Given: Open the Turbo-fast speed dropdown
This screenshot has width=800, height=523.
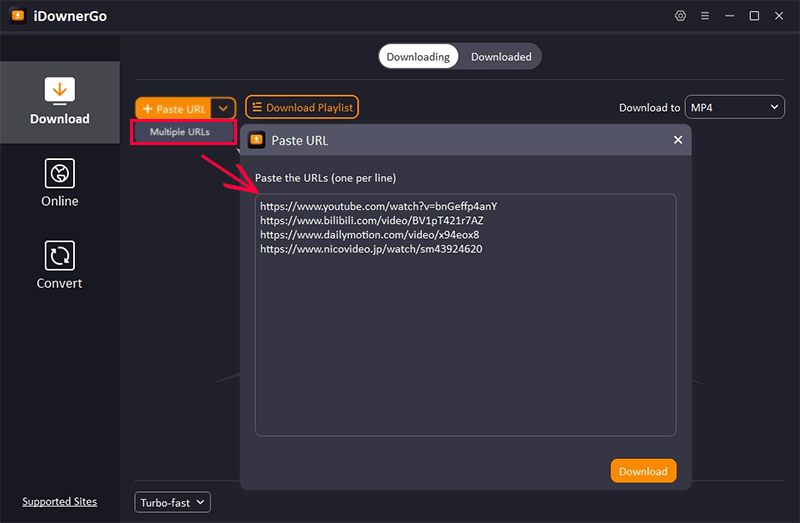Looking at the screenshot, I should (x=172, y=502).
